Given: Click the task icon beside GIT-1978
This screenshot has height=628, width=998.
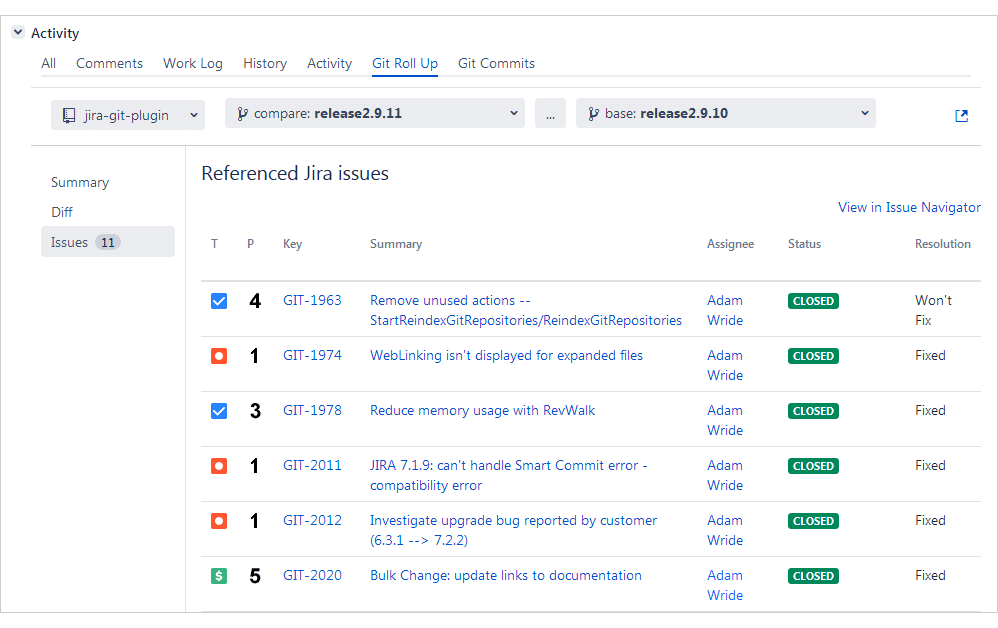Looking at the screenshot, I should [x=219, y=411].
